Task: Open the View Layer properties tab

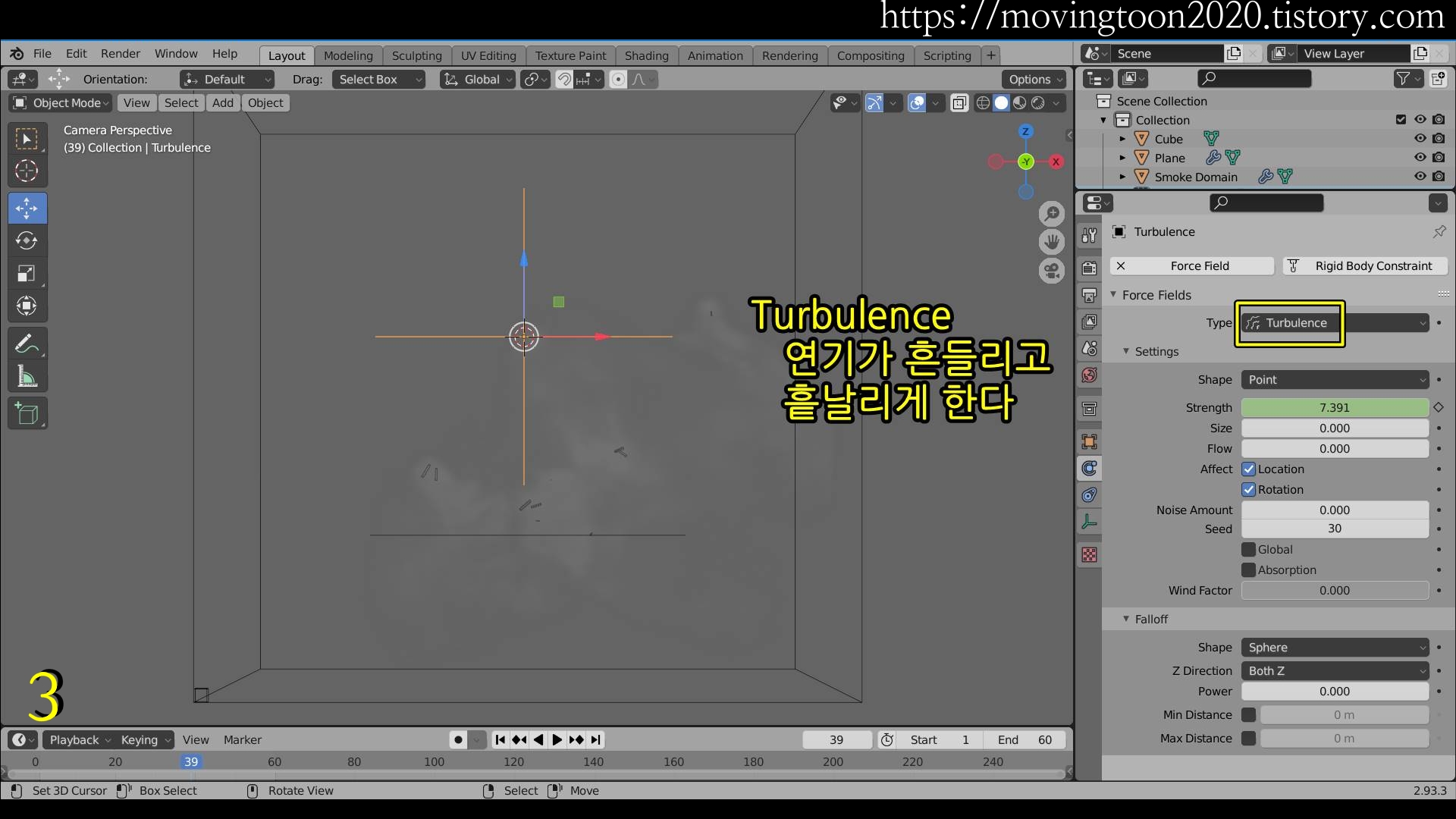Action: (1090, 322)
